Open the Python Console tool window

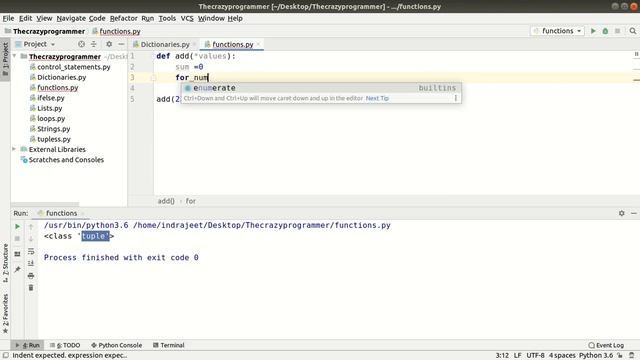[116, 345]
